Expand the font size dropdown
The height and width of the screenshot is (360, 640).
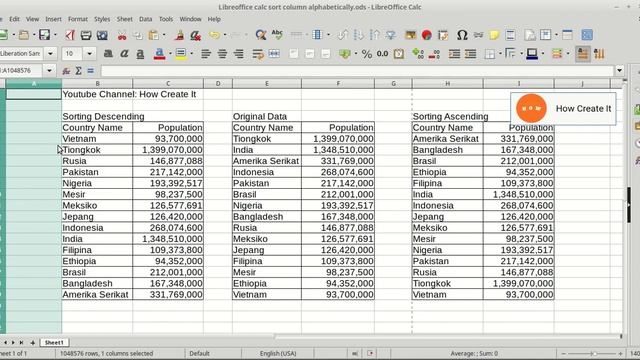tap(89, 54)
